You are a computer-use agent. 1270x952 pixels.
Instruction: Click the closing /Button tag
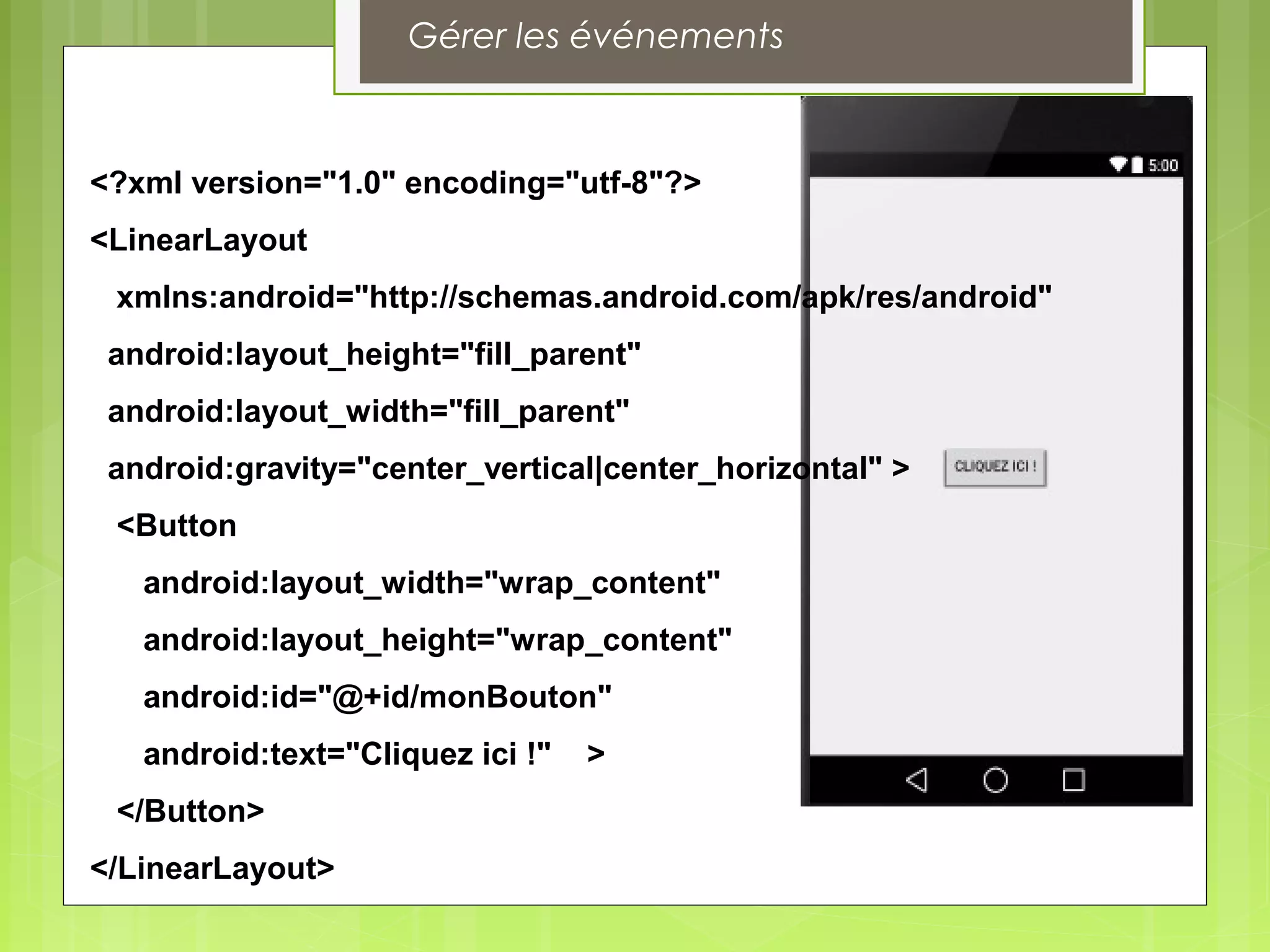(x=190, y=811)
